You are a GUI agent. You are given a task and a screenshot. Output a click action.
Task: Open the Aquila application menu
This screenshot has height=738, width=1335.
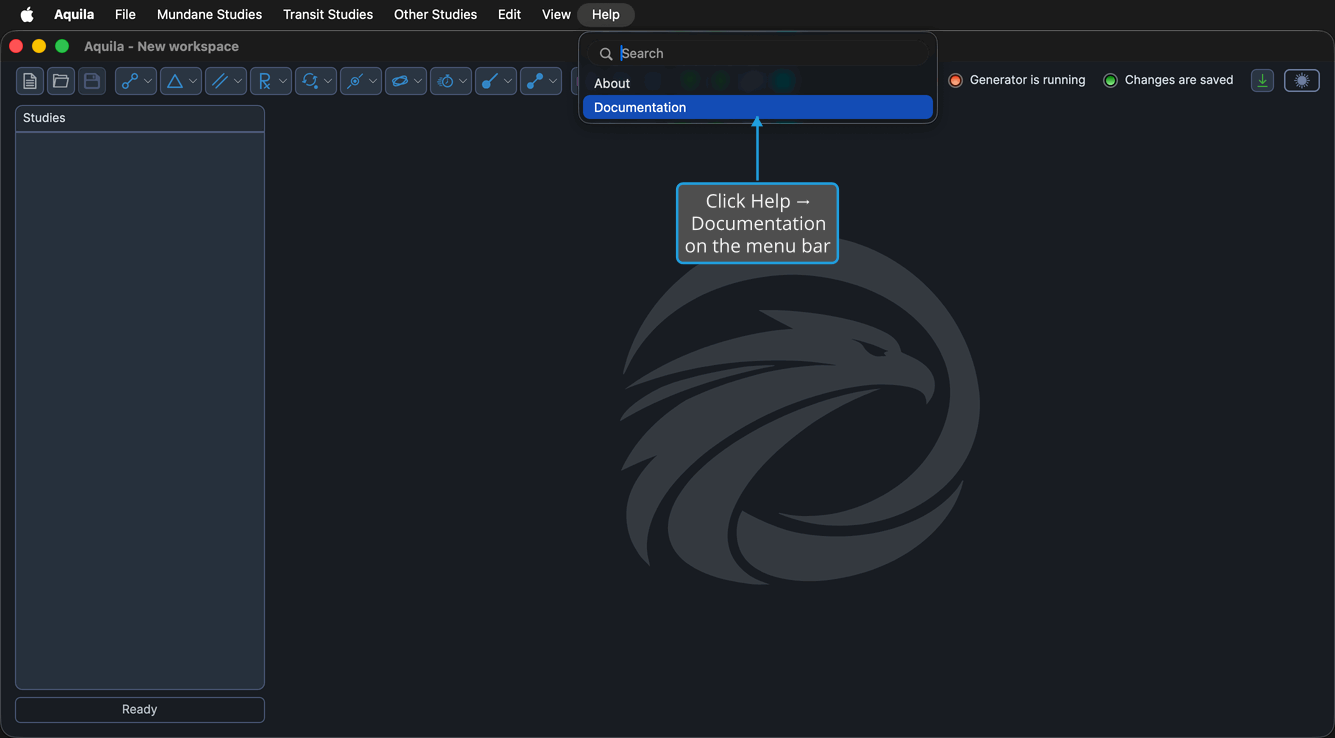(74, 14)
